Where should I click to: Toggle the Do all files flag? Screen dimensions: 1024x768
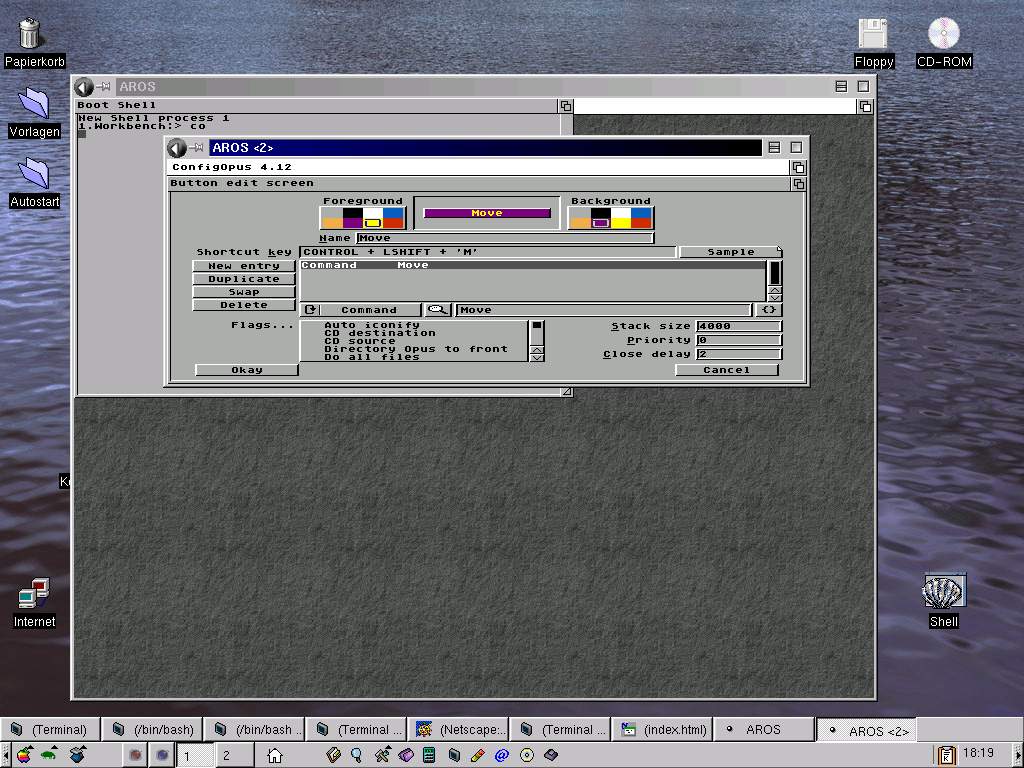pyautogui.click(x=371, y=357)
